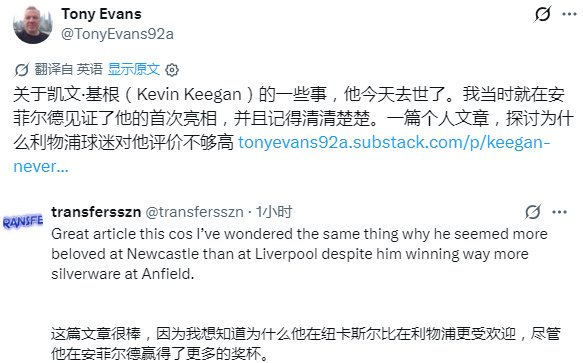Click the translate icon beside 翻译自 英语
583x363 pixels.
tap(22, 70)
